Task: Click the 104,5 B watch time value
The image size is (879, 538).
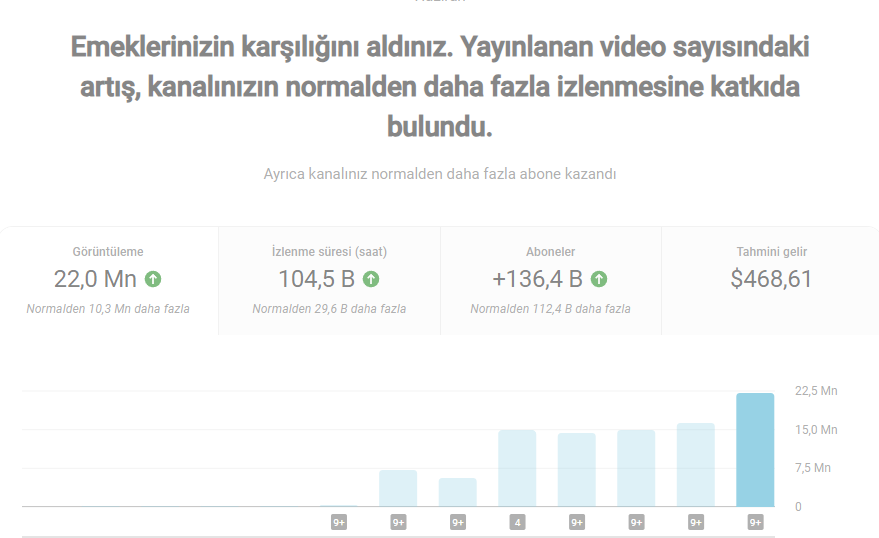Action: [317, 279]
